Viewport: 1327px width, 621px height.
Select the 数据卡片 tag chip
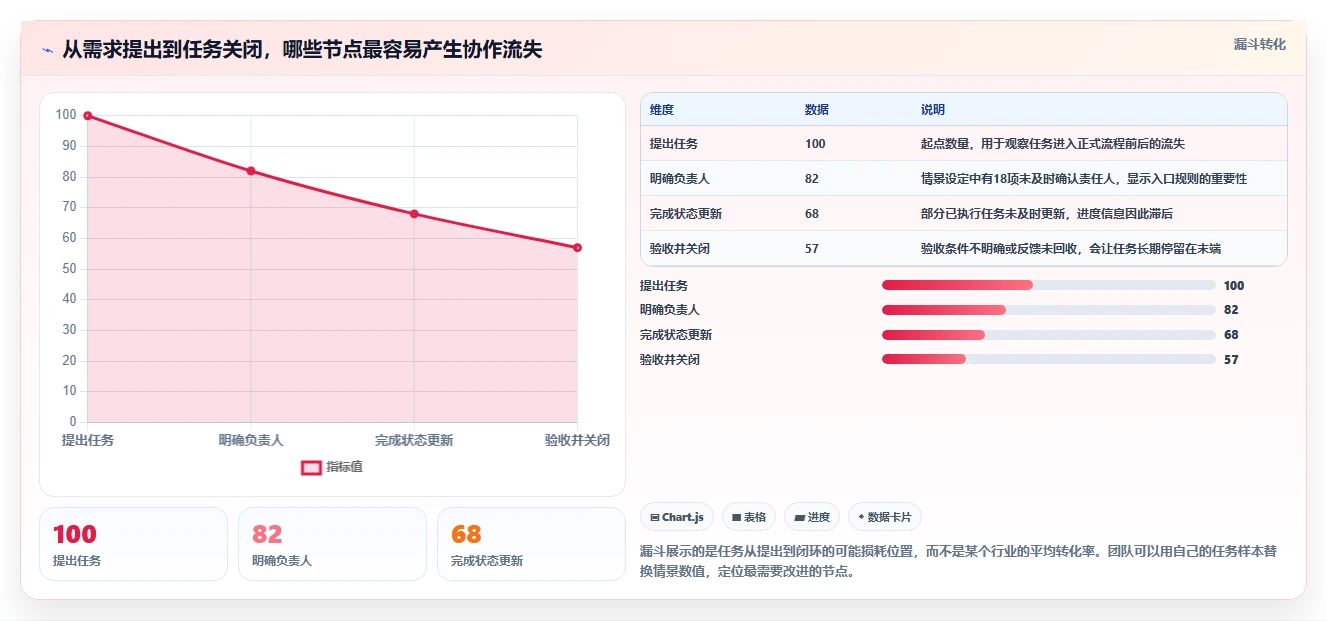884,517
